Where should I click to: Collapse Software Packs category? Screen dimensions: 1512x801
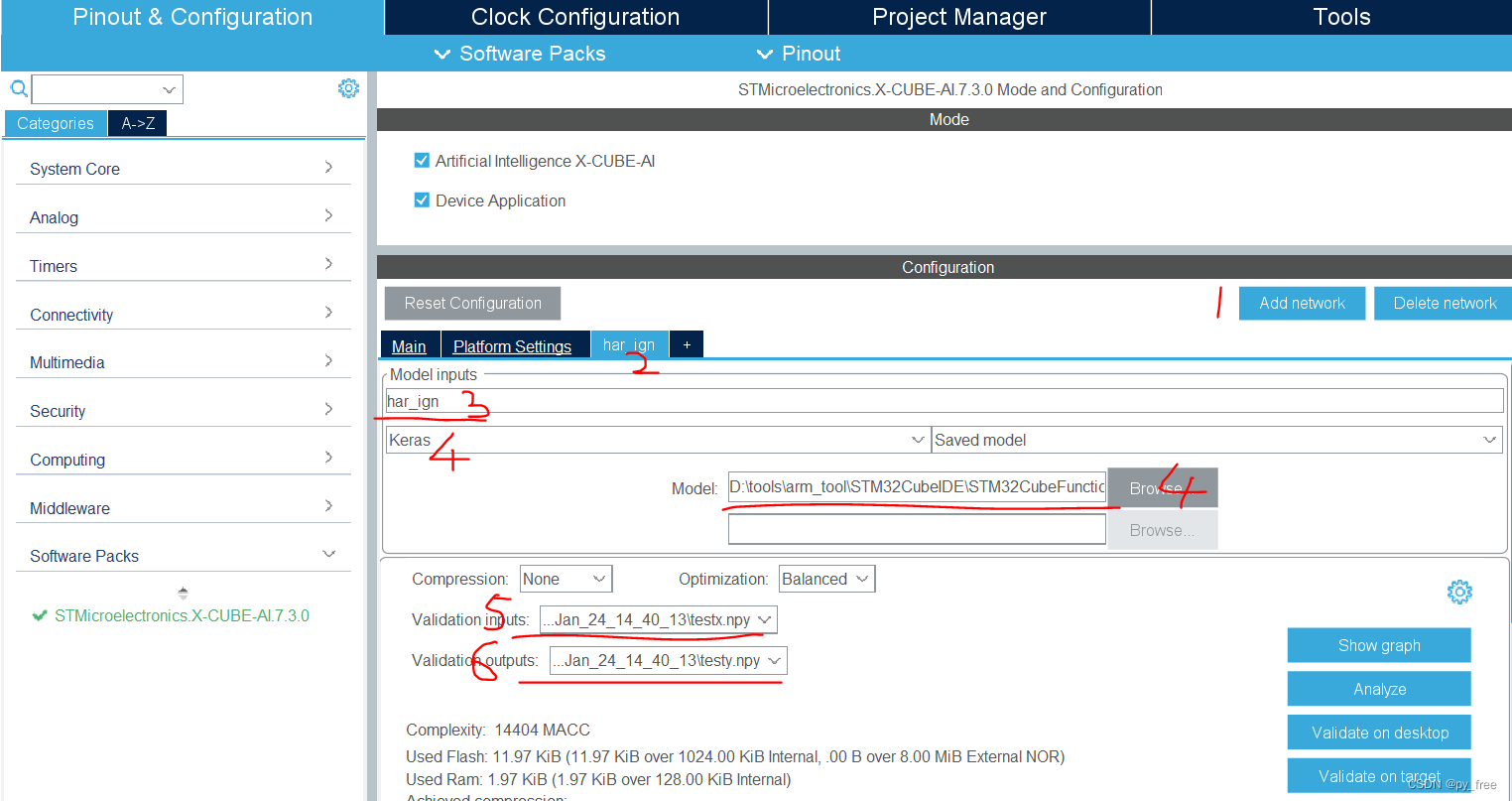[x=184, y=555]
